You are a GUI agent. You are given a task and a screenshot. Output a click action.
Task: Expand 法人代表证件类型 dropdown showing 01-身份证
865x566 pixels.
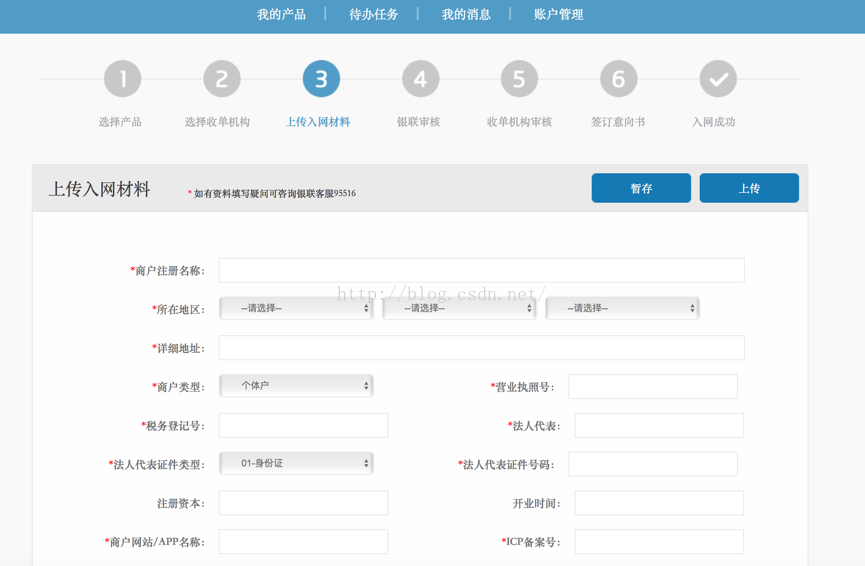tap(296, 464)
